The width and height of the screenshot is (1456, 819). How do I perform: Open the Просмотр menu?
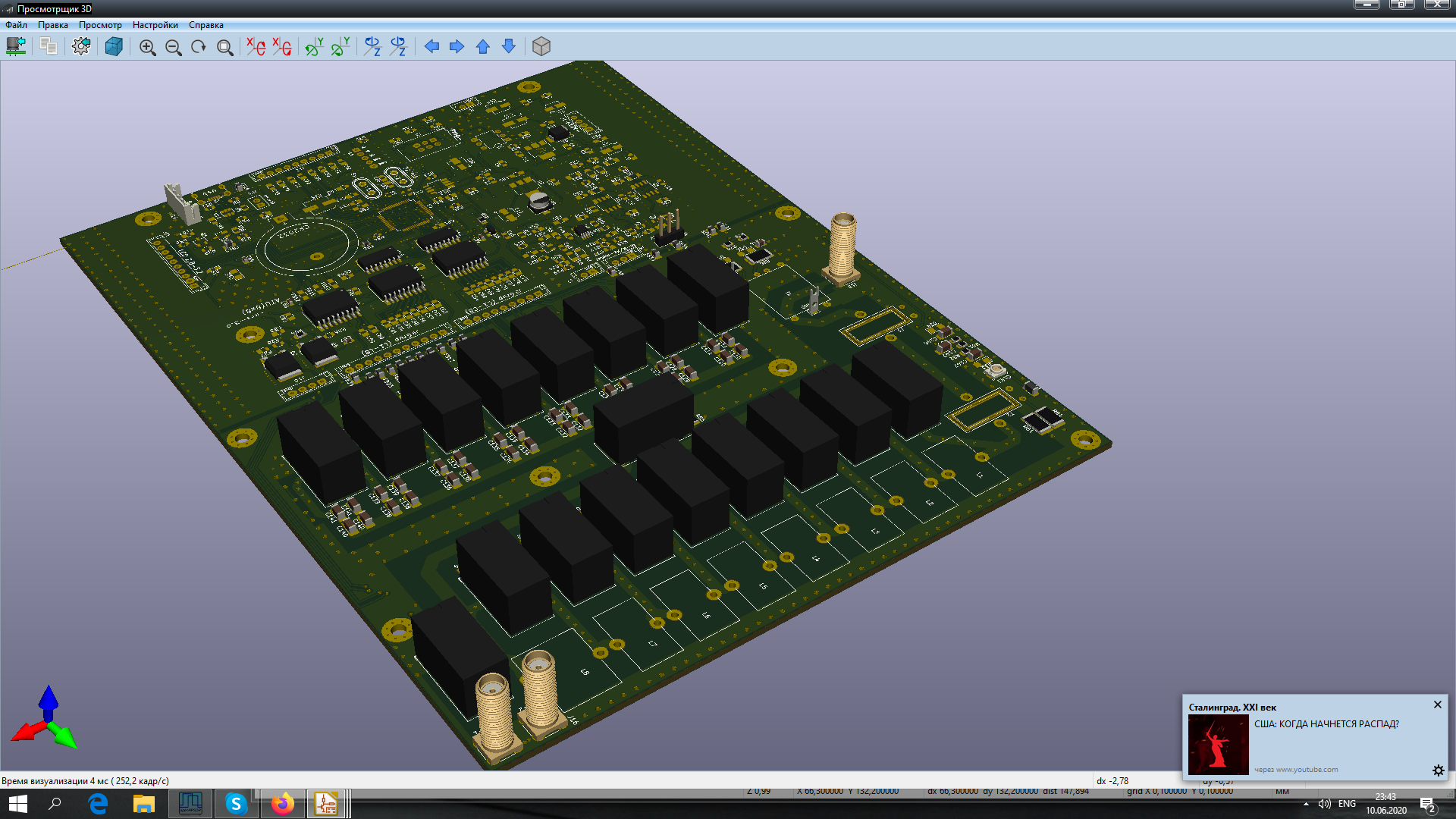100,25
